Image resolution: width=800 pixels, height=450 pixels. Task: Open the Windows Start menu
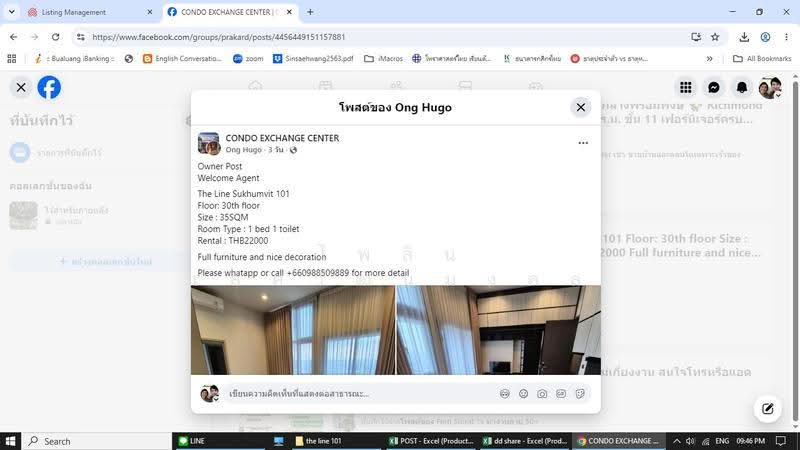click(10, 441)
